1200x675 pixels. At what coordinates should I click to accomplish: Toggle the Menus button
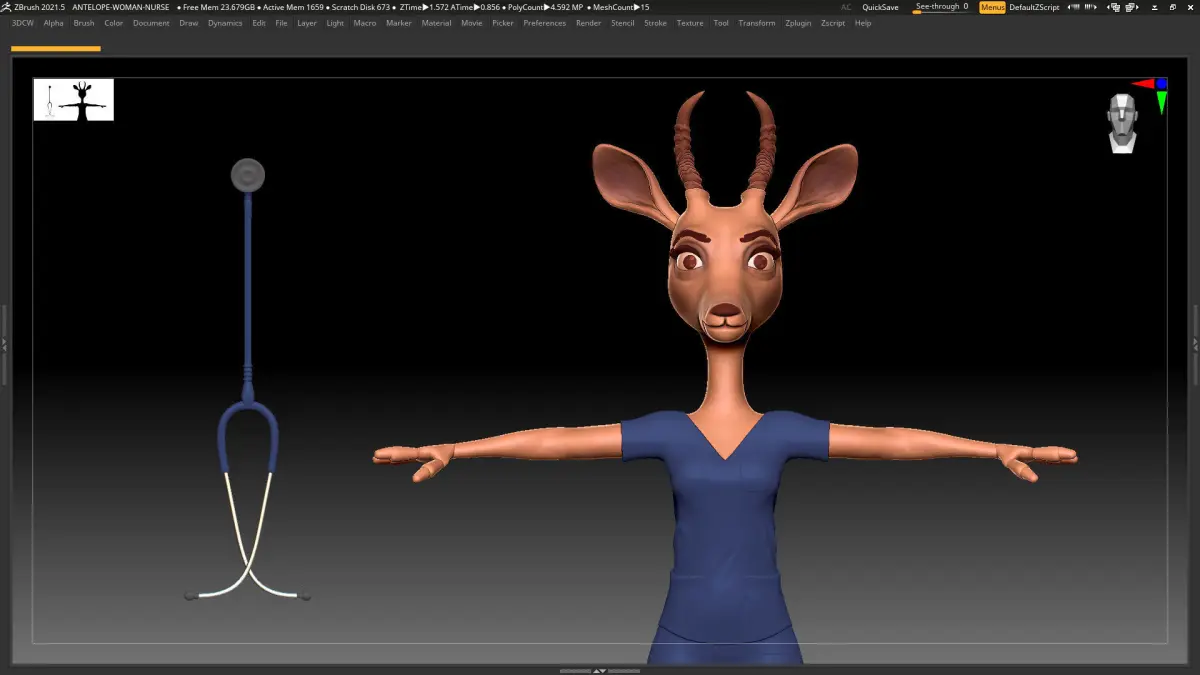pos(992,7)
